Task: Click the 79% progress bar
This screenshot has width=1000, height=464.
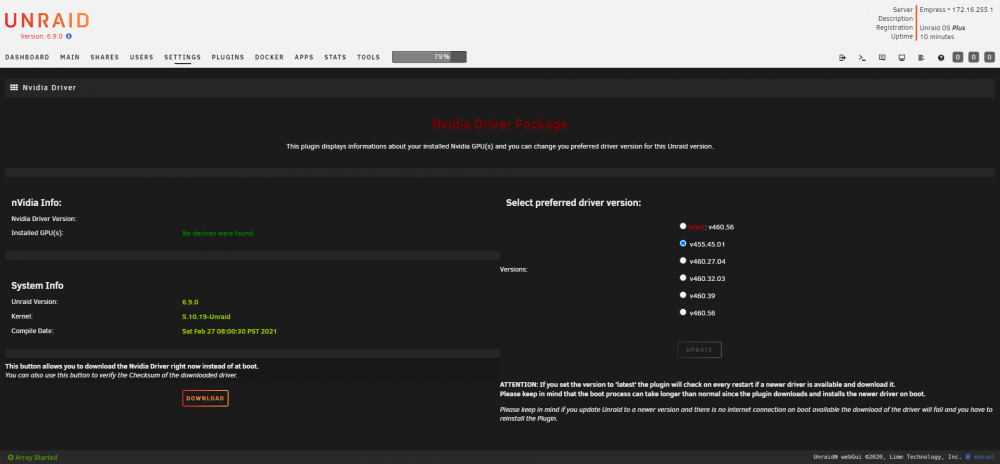Action: [x=429, y=57]
